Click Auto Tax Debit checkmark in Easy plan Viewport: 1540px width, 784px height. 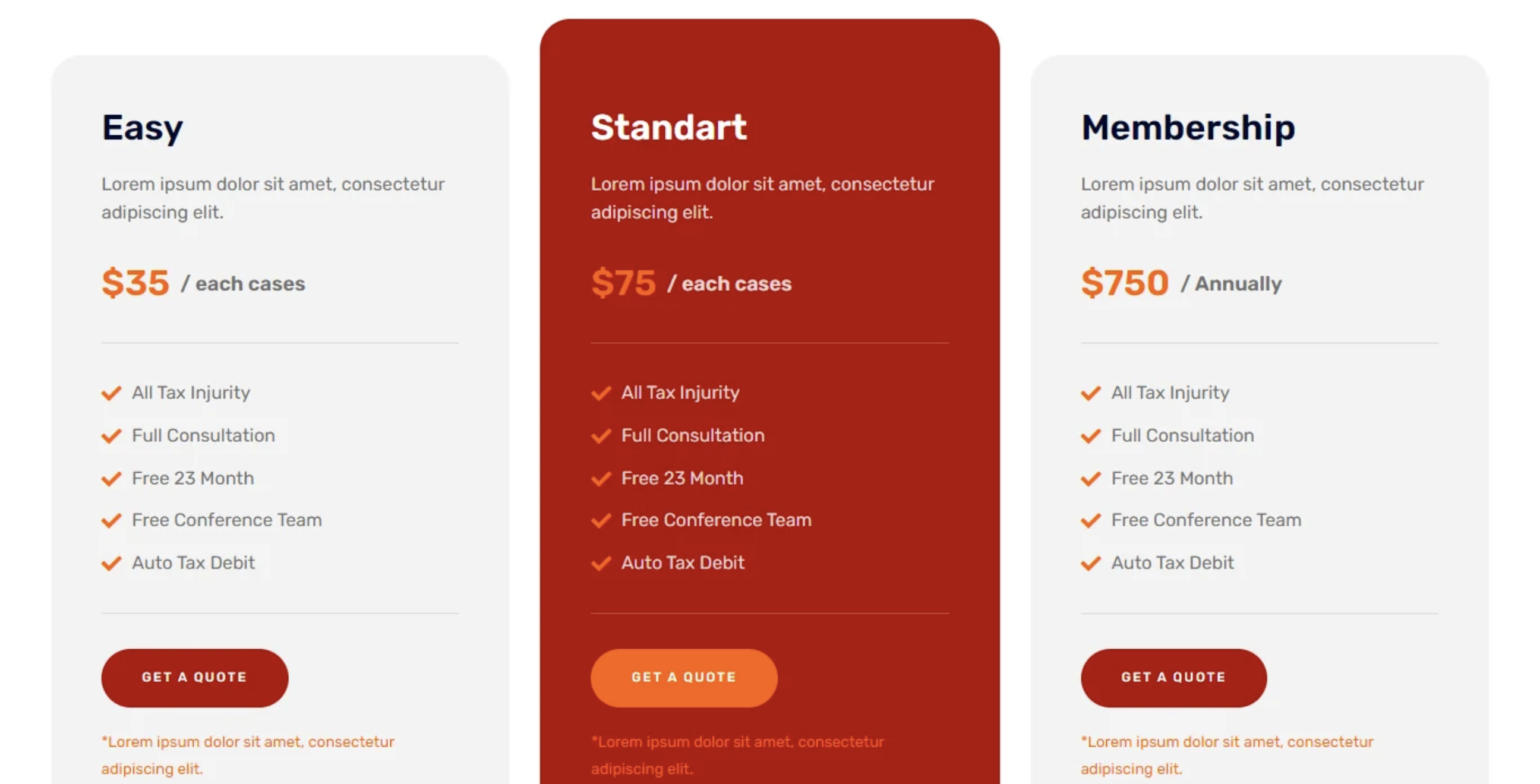point(111,564)
